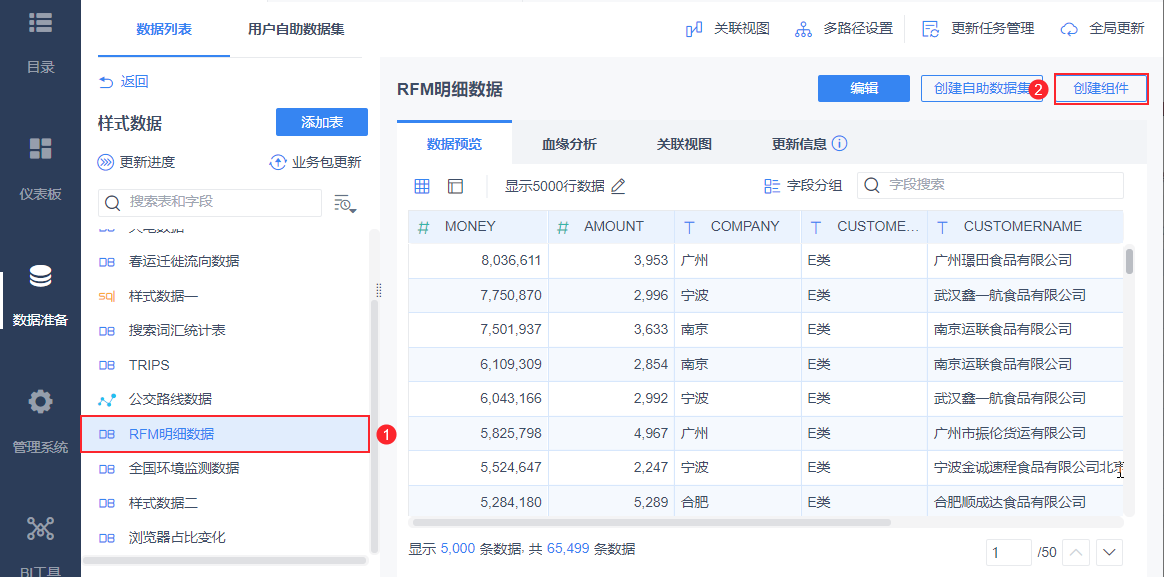Image resolution: width=1164 pixels, height=577 pixels.
Task: Click the 字段分组 icon
Action: coord(772,186)
